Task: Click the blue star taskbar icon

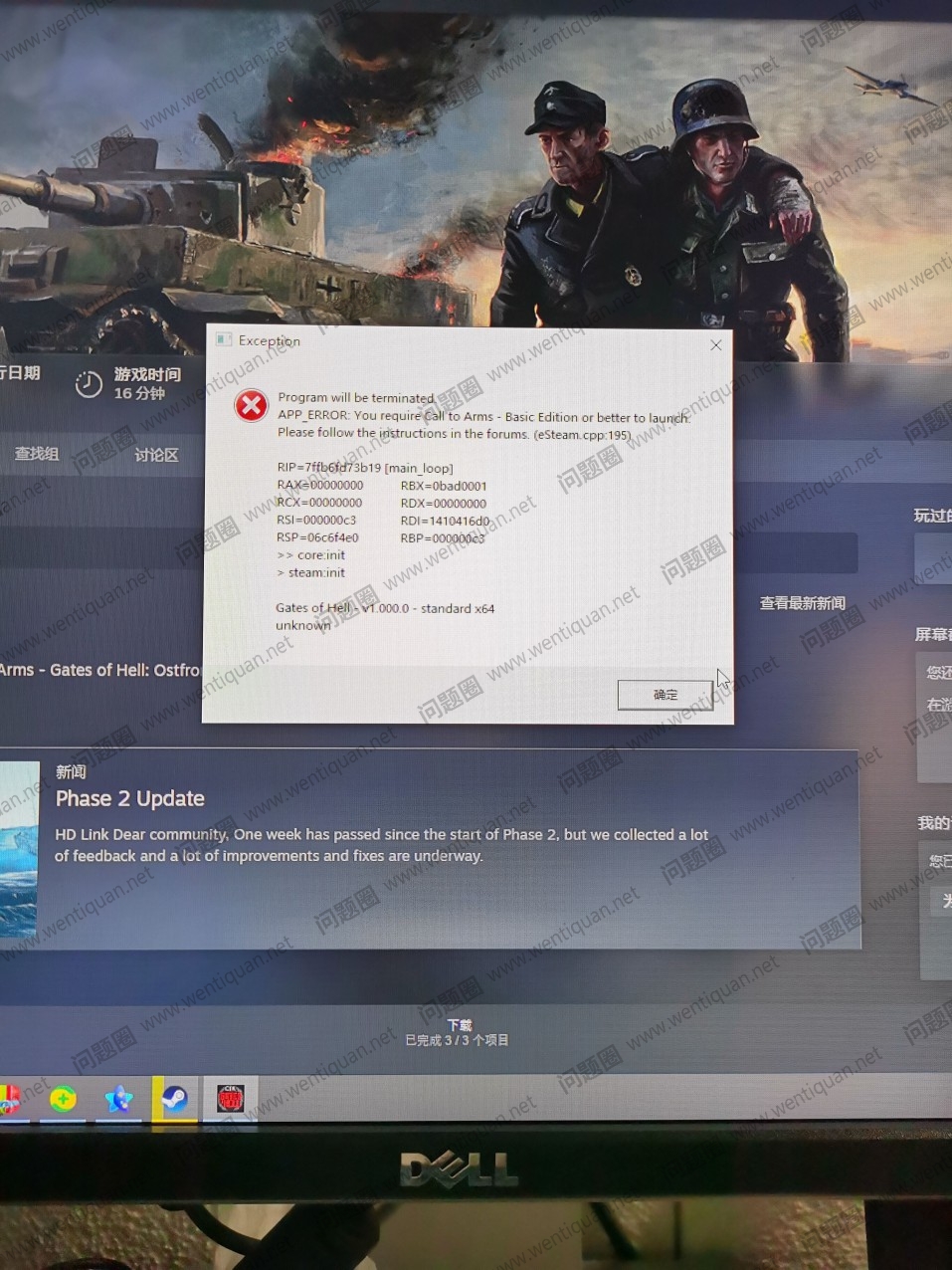Action: tap(119, 1100)
